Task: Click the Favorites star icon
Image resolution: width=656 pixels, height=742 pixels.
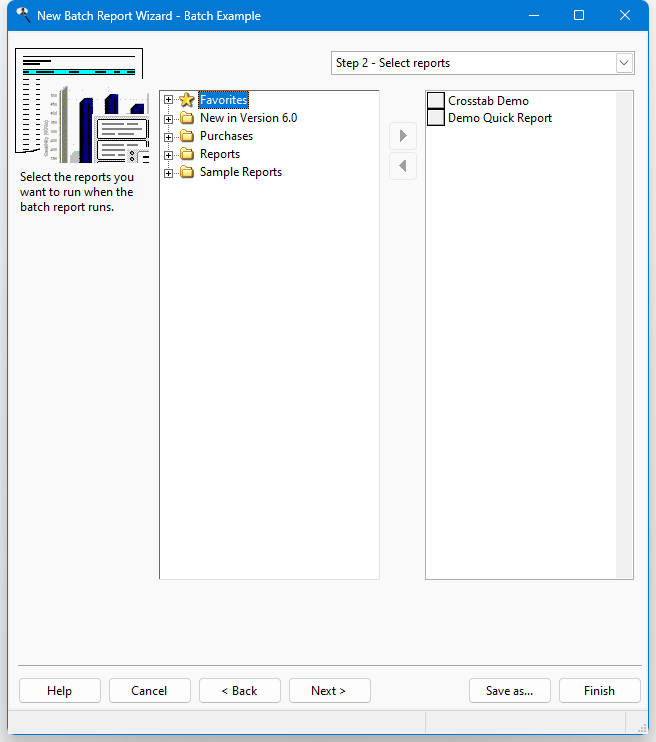Action: tap(186, 100)
